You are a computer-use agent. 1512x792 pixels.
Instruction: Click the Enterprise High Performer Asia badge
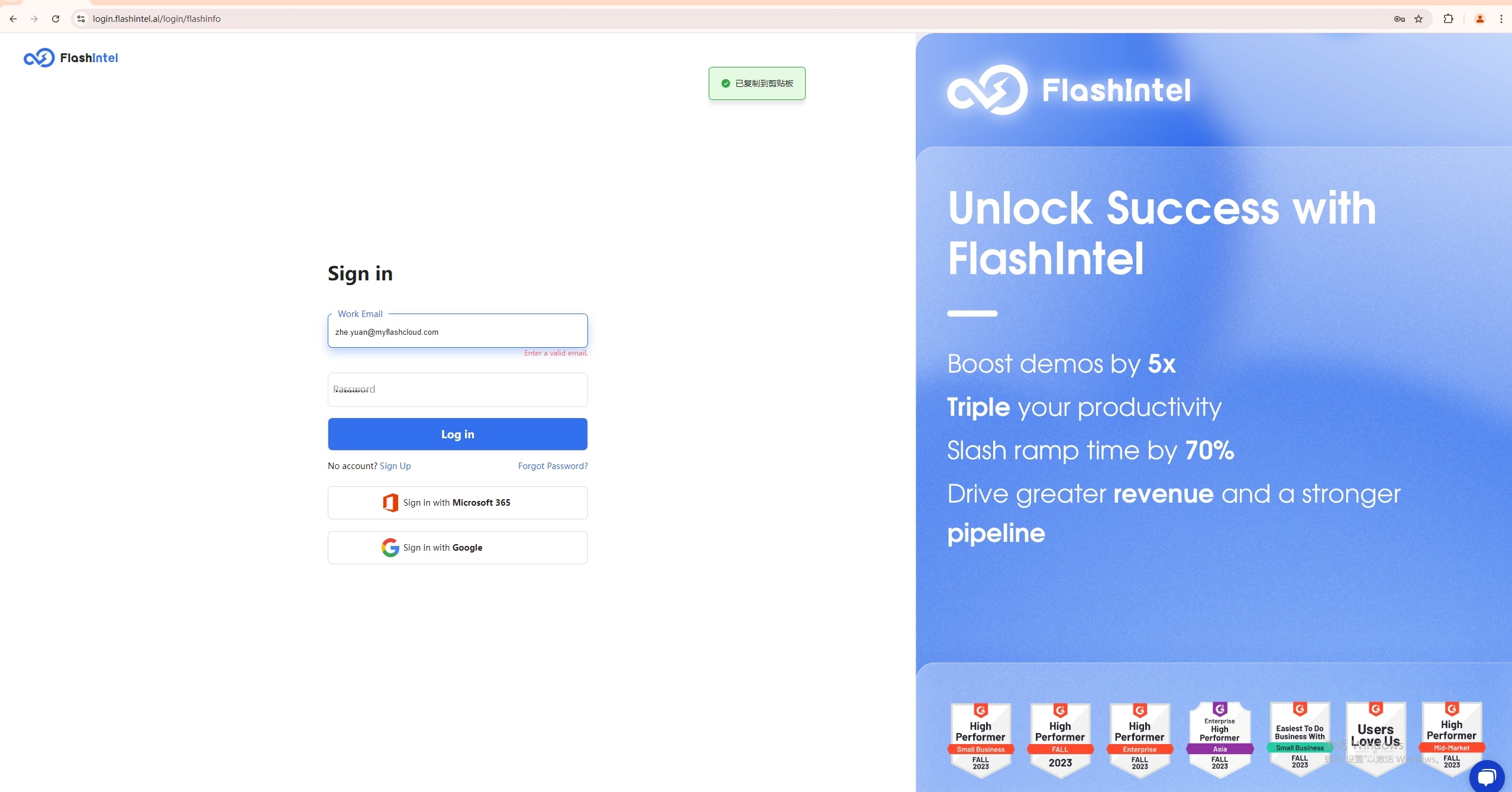point(1219,739)
